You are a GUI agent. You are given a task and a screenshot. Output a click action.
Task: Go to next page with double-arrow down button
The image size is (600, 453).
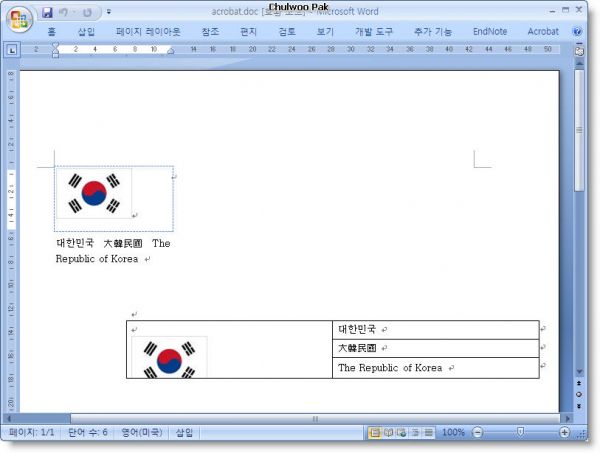tap(579, 406)
